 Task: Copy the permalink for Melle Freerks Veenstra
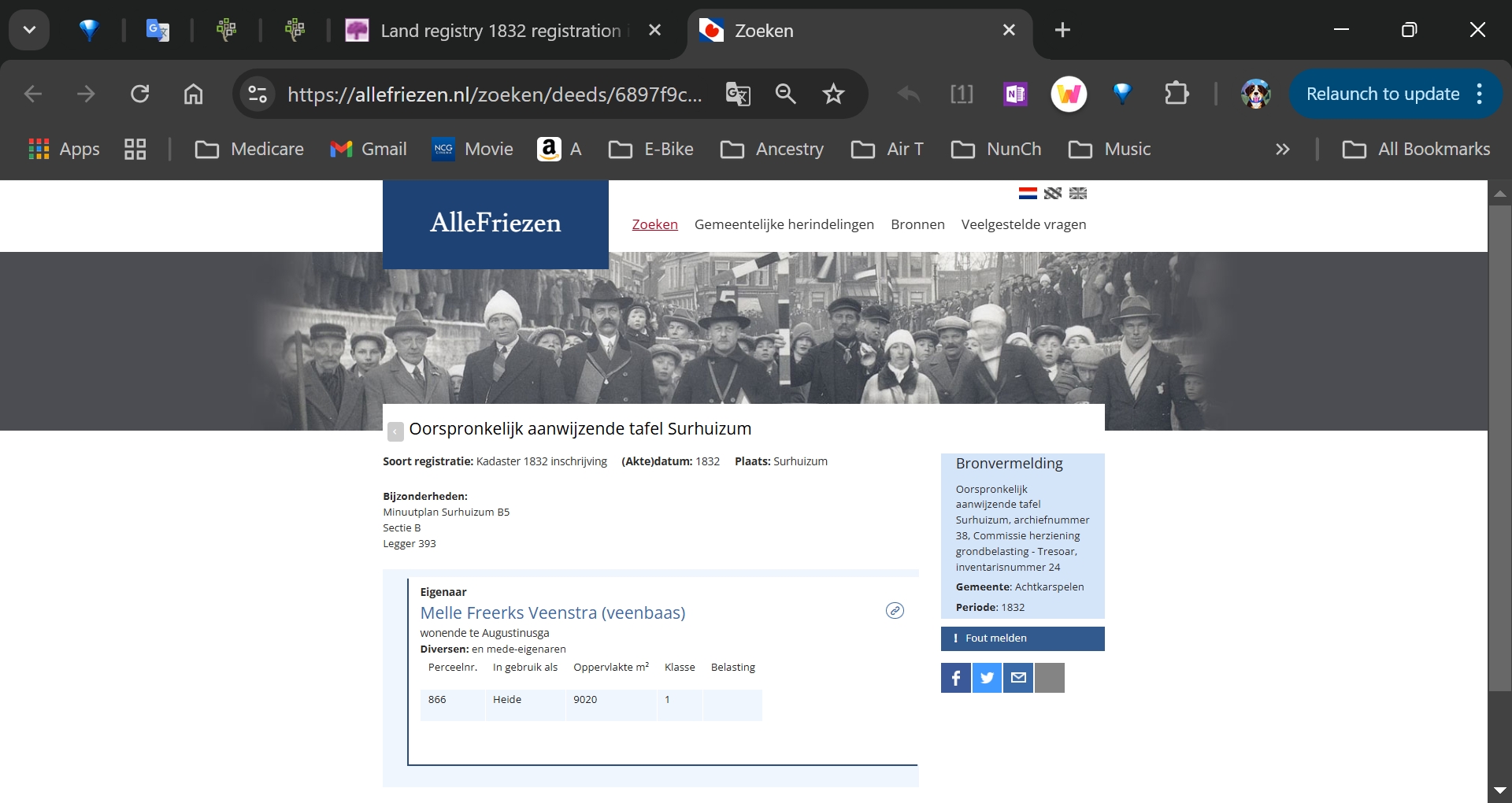(895, 611)
